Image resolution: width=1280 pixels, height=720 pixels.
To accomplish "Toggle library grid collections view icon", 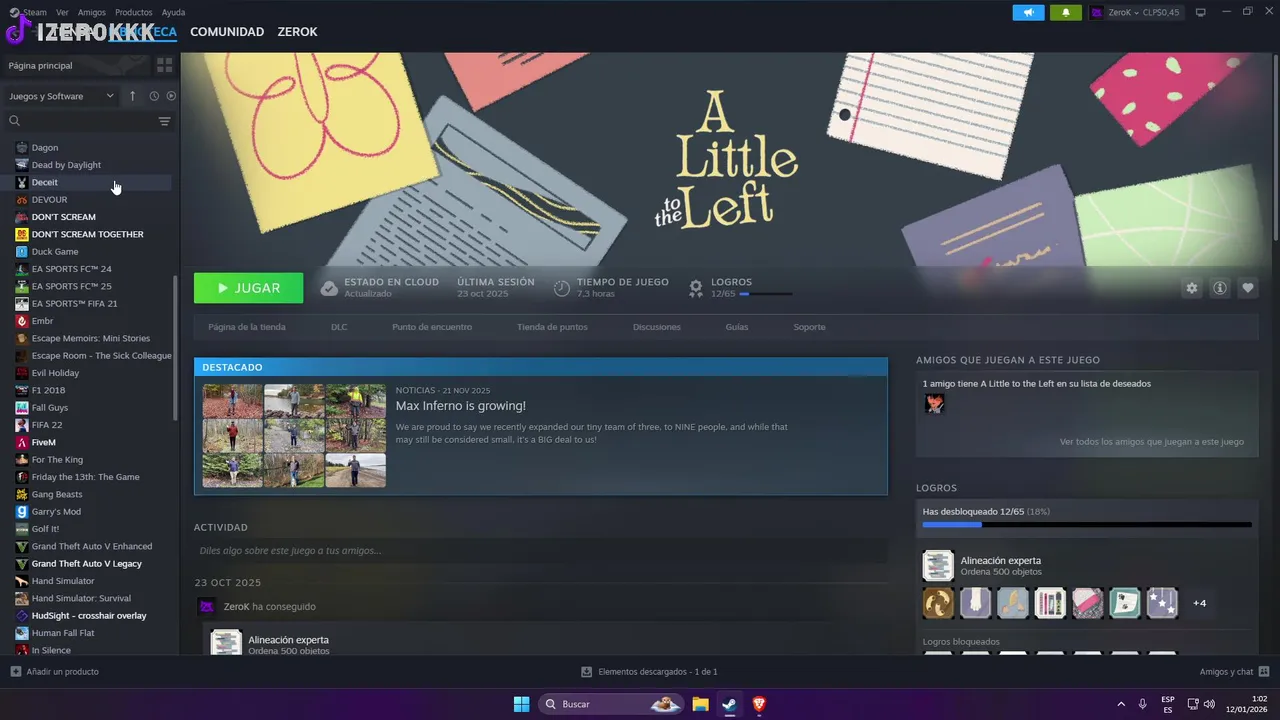I will coord(165,65).
